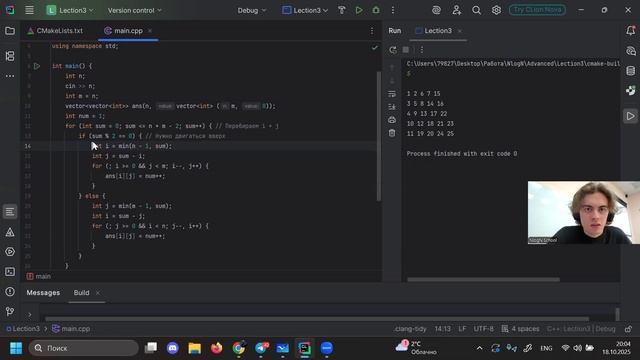
Task: Change UTF-8 file encoding in status bar
Action: coord(484,329)
